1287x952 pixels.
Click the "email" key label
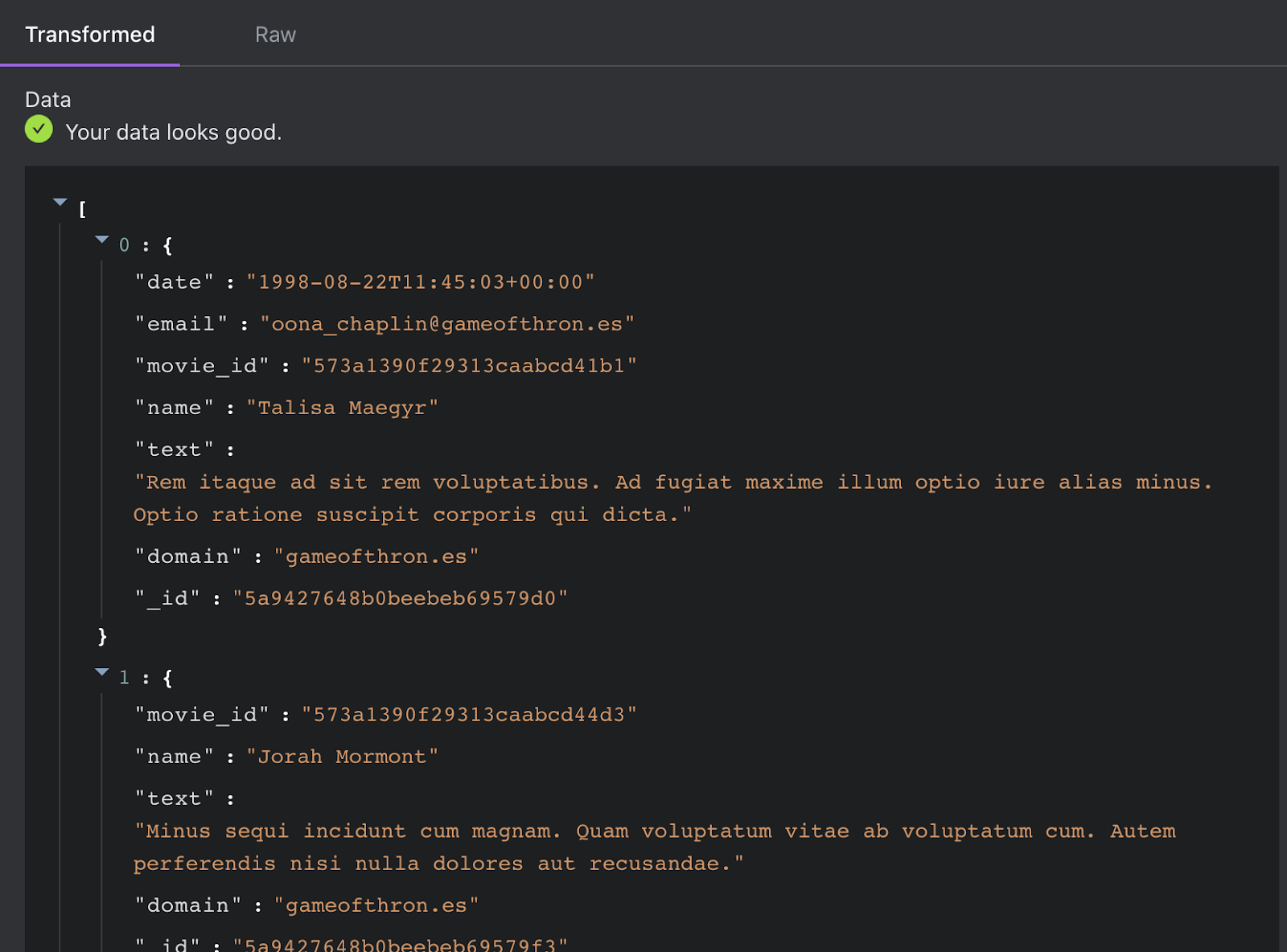[x=181, y=324]
